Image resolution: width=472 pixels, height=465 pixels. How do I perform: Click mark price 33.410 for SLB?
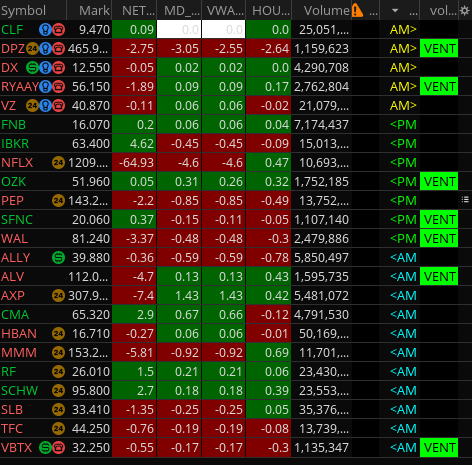point(91,410)
